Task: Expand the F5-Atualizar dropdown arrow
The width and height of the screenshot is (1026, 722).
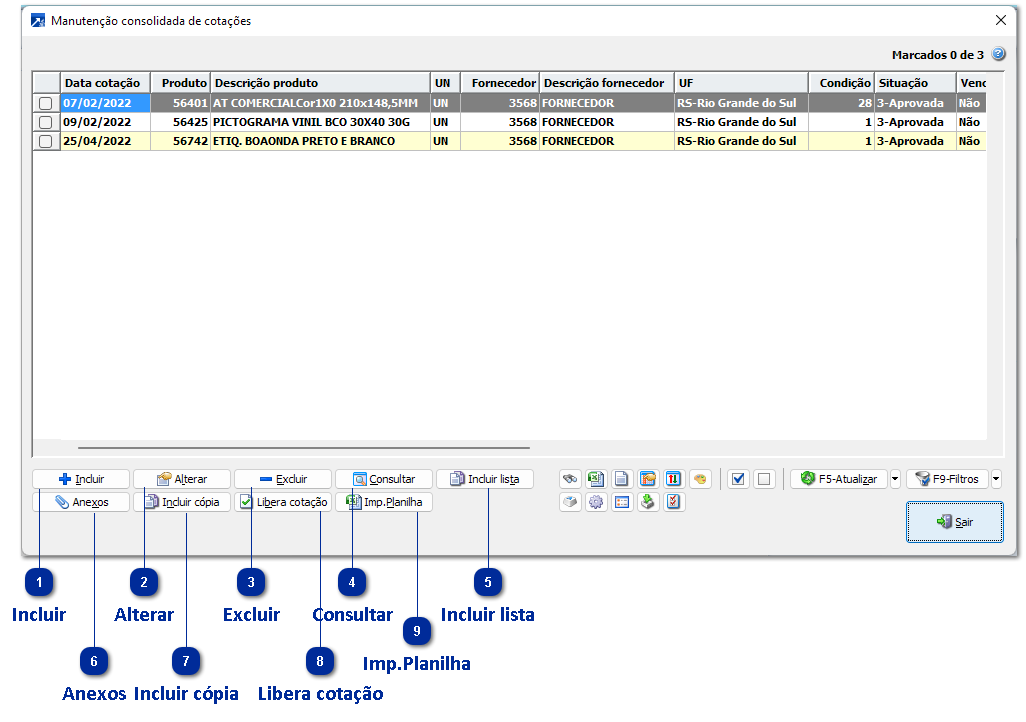Action: (895, 479)
